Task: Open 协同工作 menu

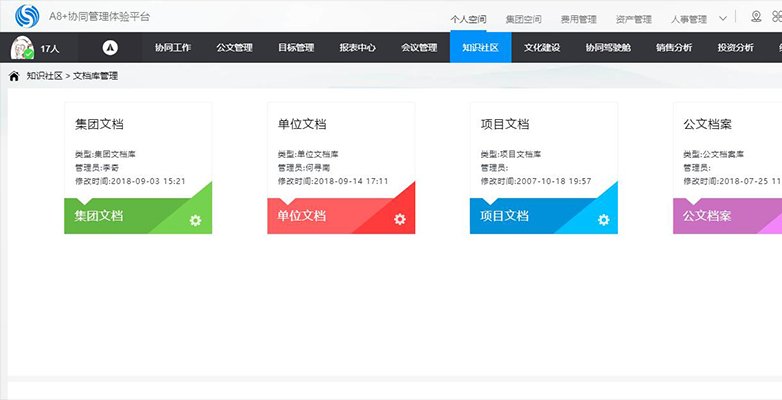Action: tap(173, 48)
